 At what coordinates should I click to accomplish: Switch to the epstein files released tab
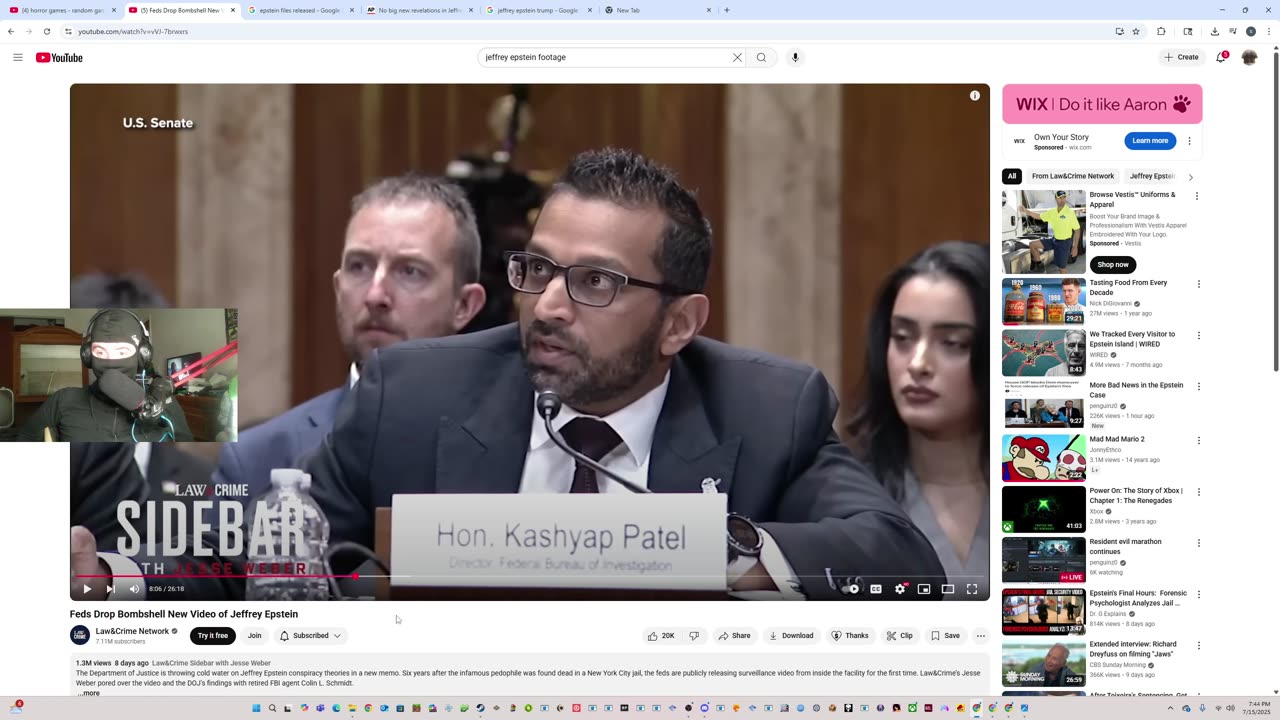(300, 10)
